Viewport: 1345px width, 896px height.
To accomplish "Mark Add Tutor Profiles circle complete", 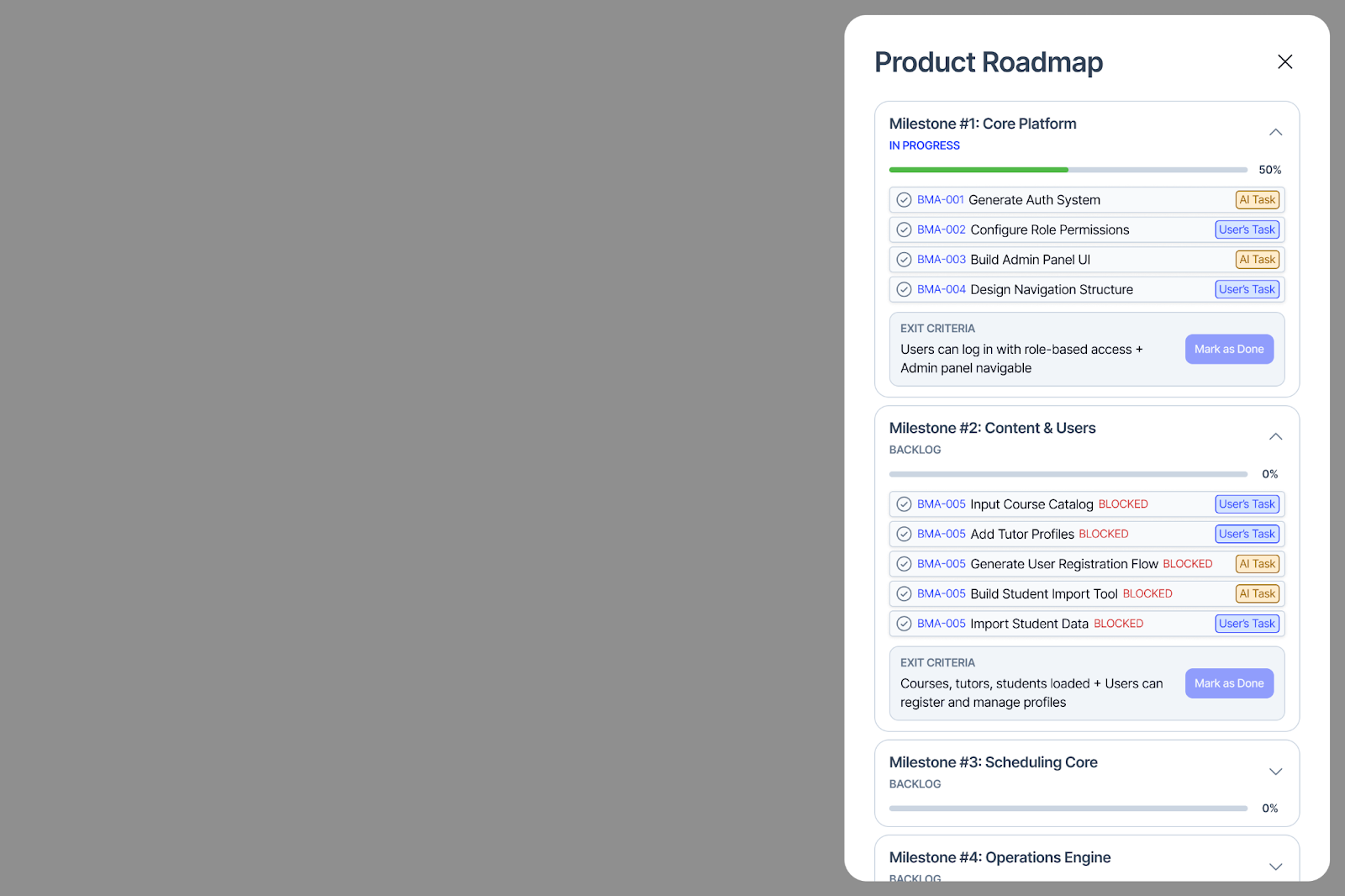I will coord(904,534).
